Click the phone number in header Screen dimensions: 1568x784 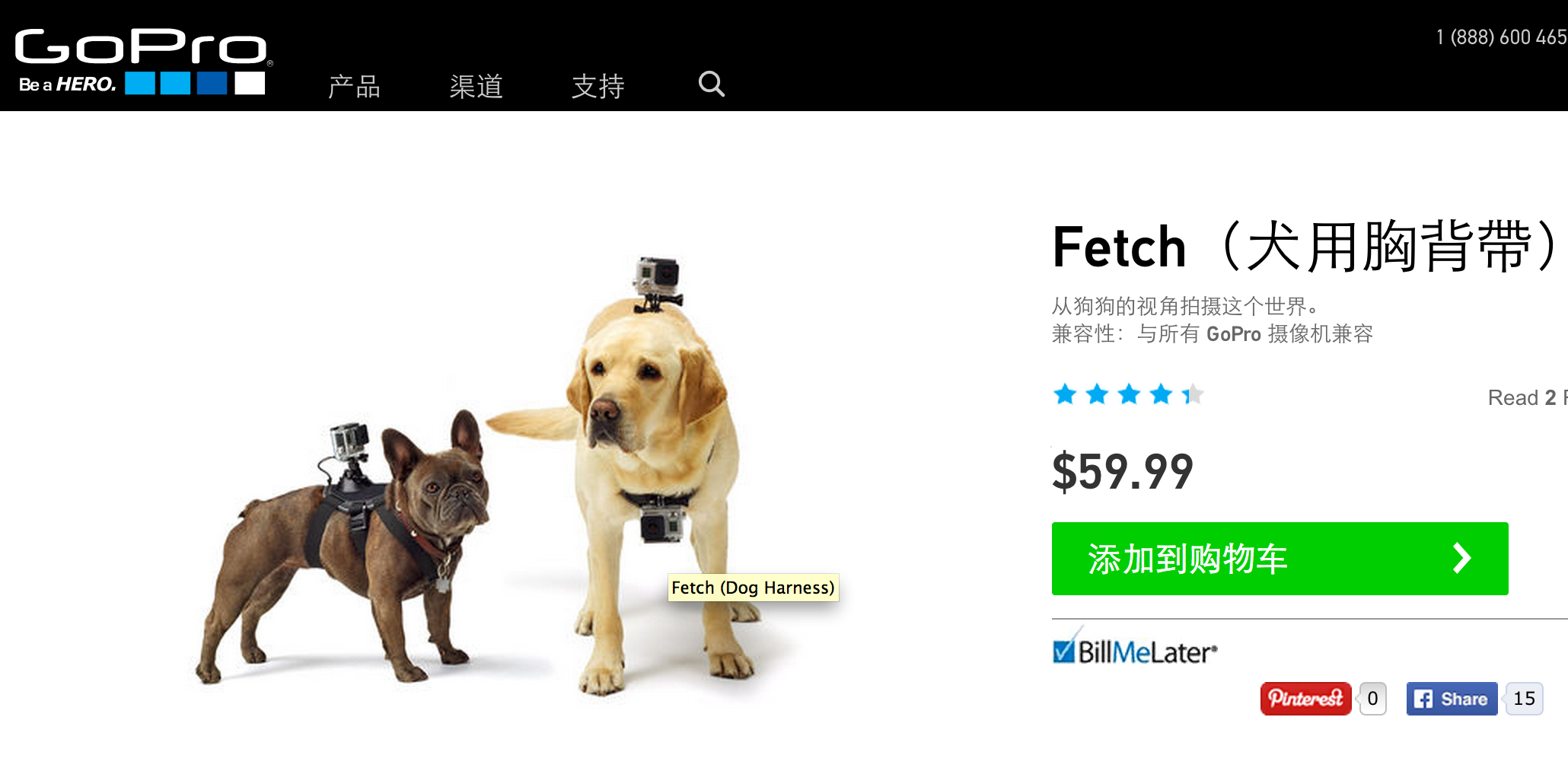tap(1501, 37)
